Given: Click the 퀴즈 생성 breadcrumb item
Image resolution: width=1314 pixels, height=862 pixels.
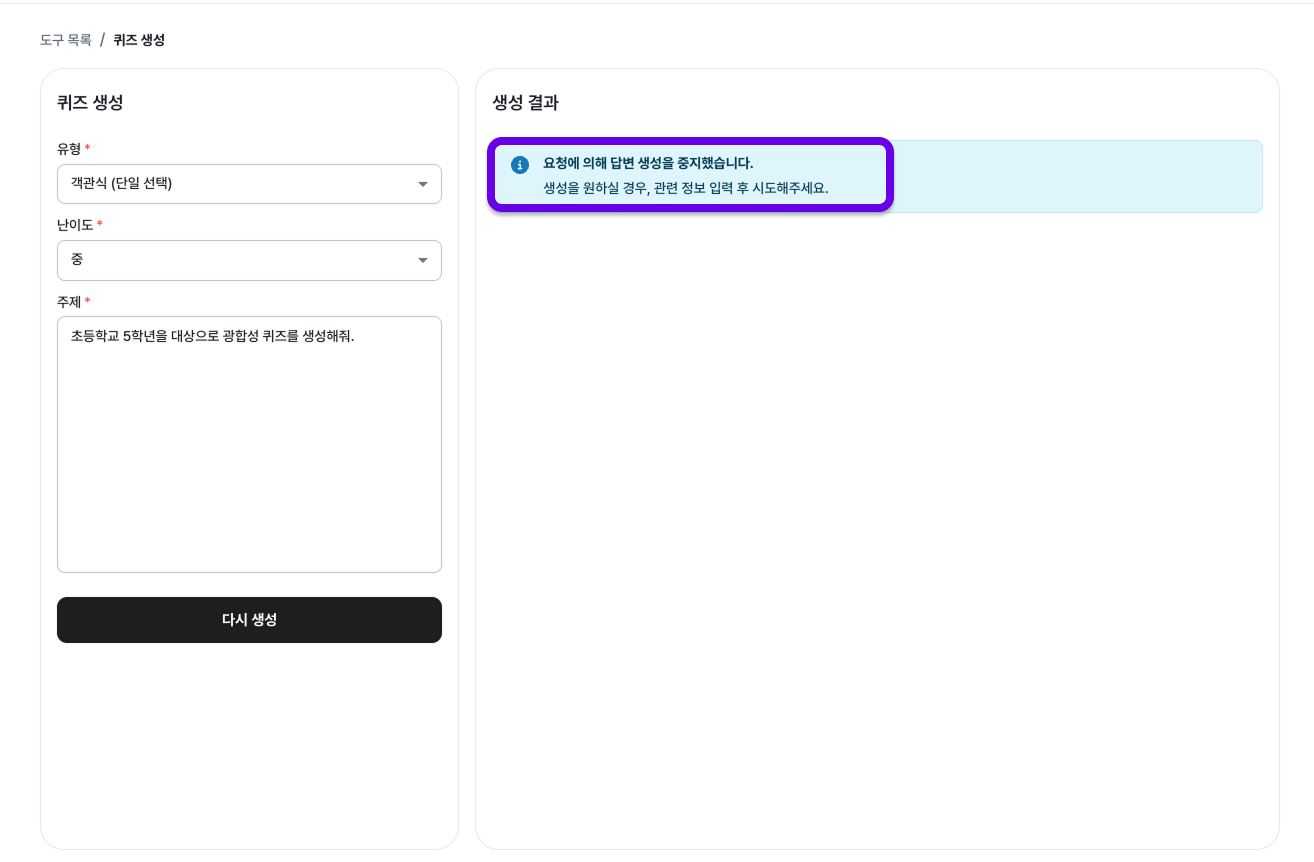Looking at the screenshot, I should 139,40.
